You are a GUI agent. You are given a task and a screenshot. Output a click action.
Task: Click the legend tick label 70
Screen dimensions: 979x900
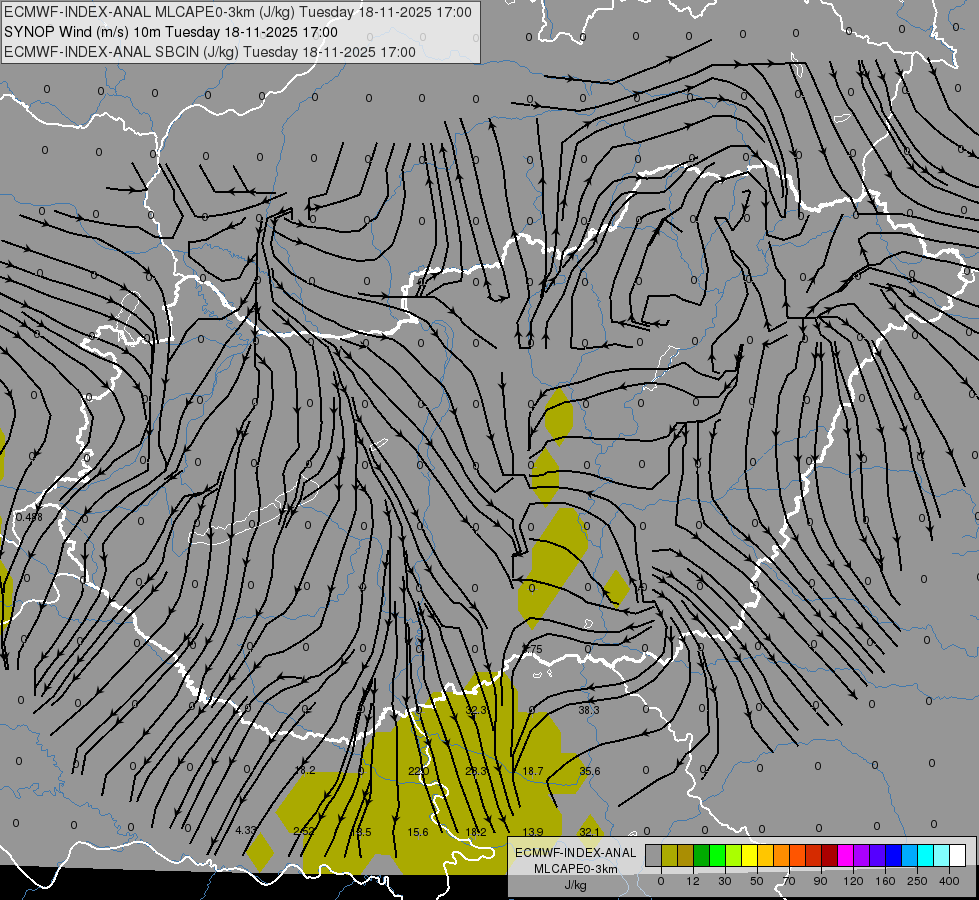tap(789, 881)
